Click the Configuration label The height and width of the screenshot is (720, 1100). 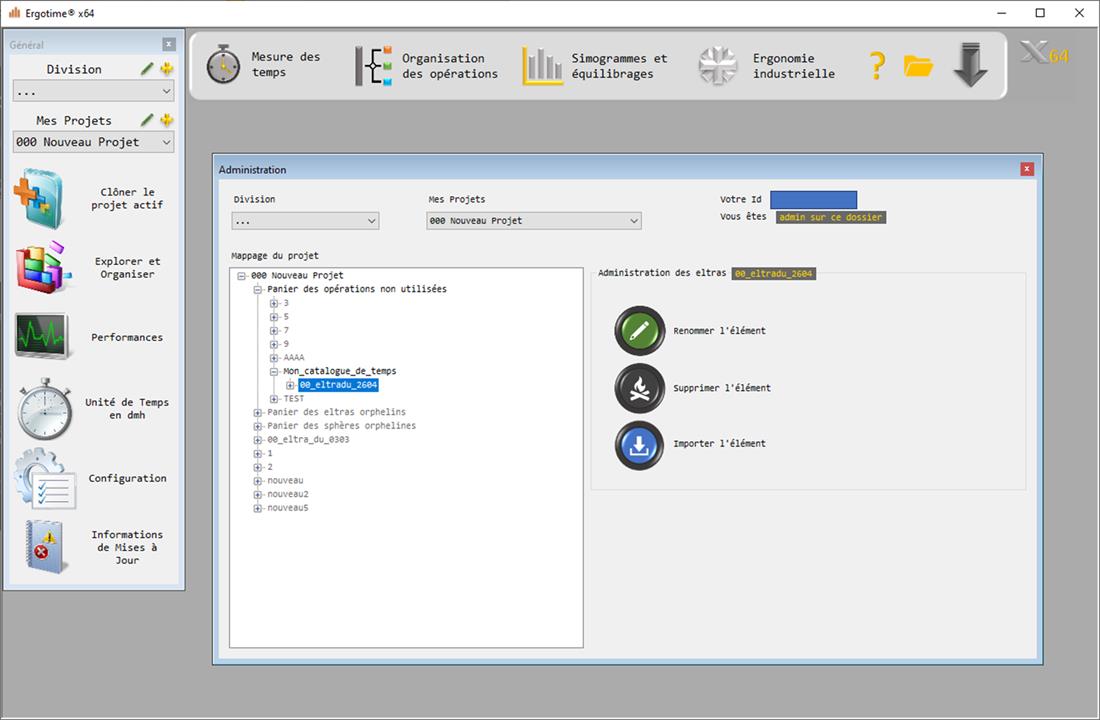[128, 479]
